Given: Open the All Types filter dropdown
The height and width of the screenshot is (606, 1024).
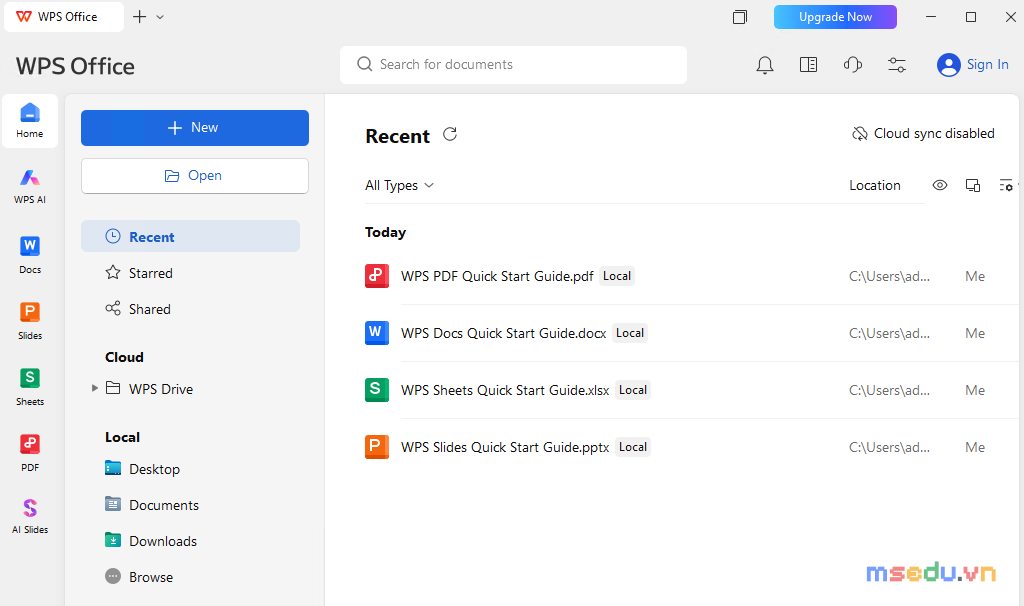Looking at the screenshot, I should (400, 185).
